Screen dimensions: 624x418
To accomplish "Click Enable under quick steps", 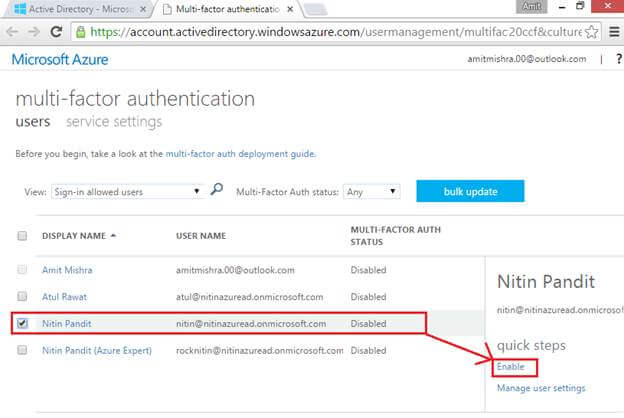I will (511, 367).
